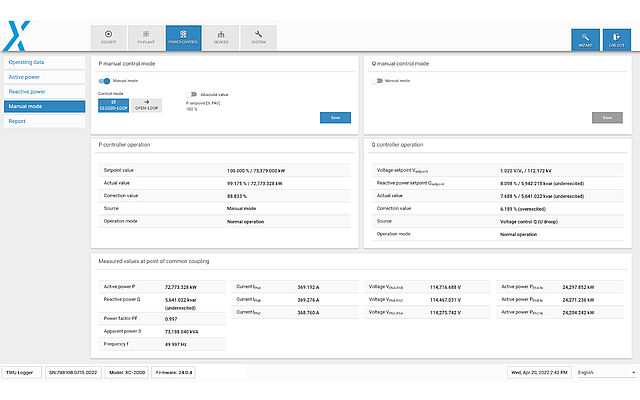The image size is (640, 400).
Task: Select Open Loop control mode
Action: point(147,105)
